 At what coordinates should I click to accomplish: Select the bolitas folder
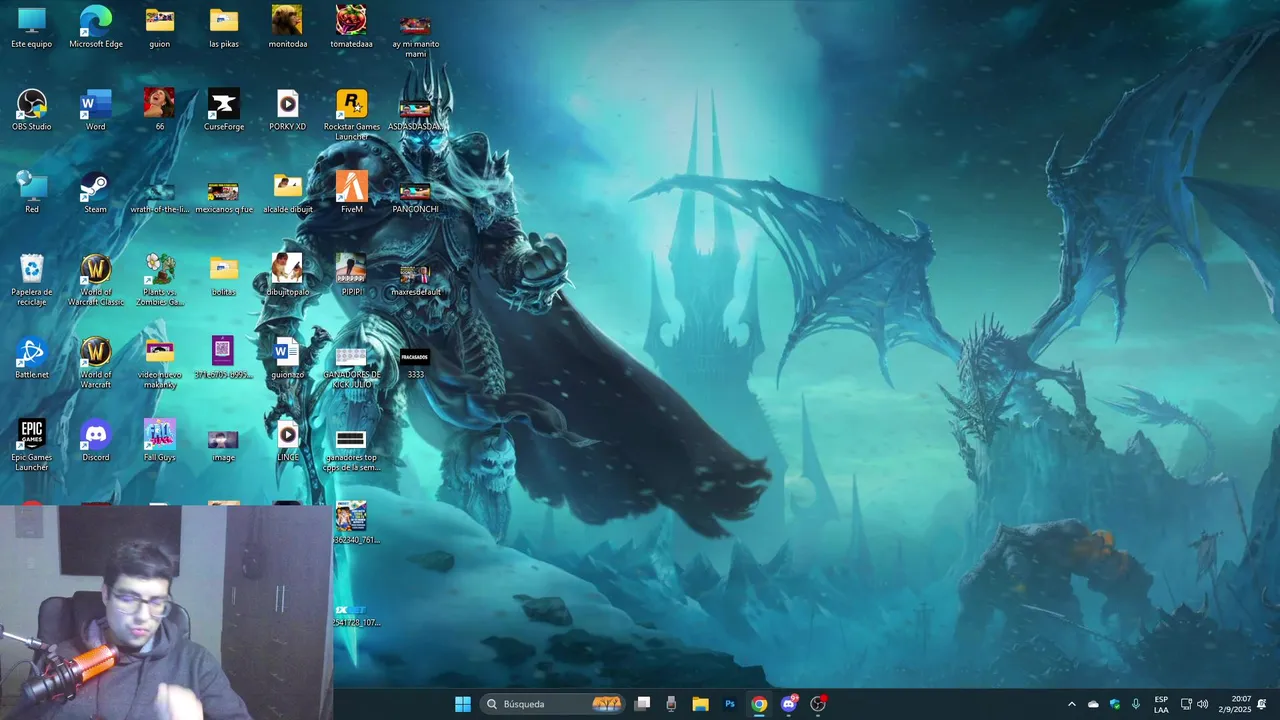(224, 275)
